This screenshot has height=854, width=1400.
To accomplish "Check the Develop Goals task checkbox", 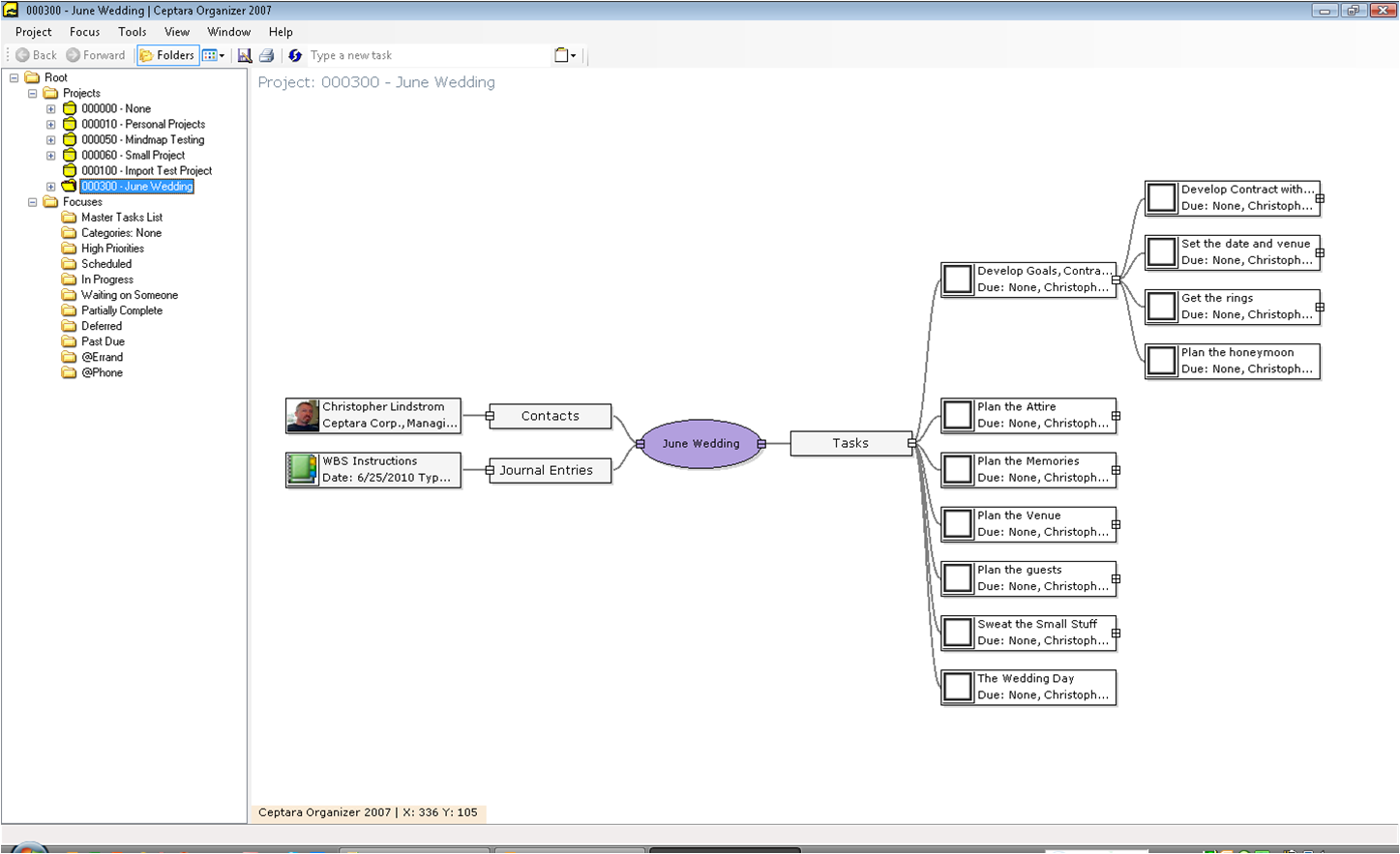I will 958,280.
